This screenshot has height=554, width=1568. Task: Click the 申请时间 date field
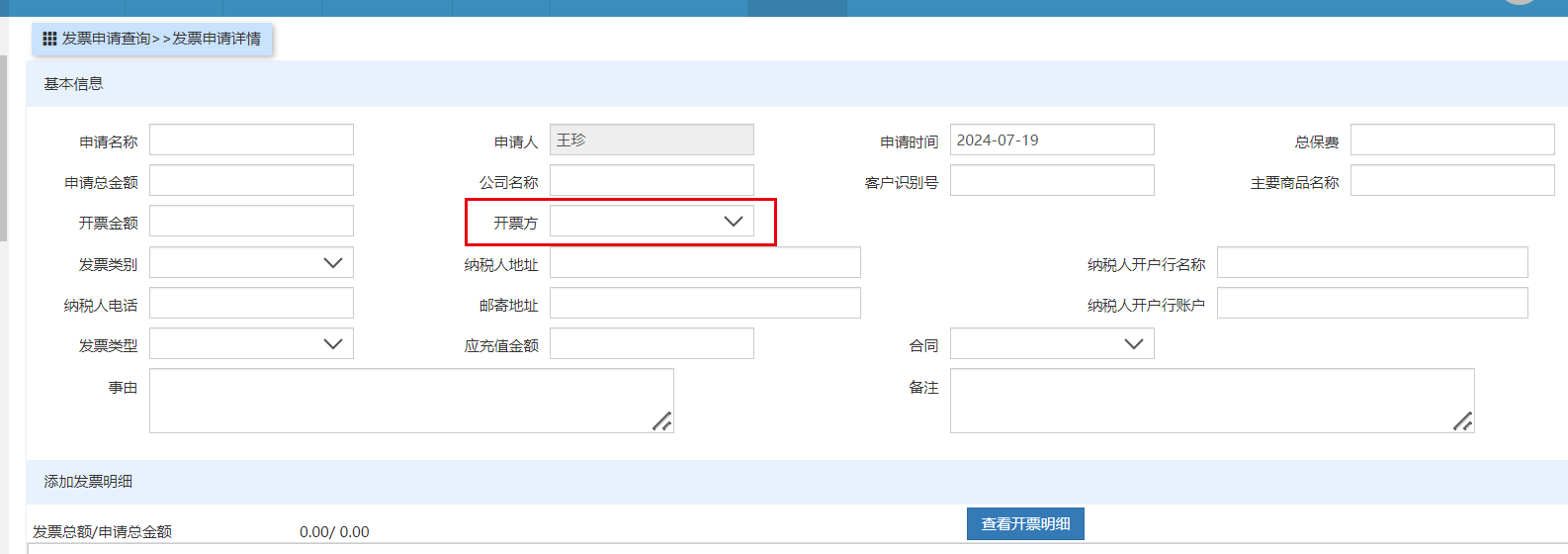[1052, 140]
